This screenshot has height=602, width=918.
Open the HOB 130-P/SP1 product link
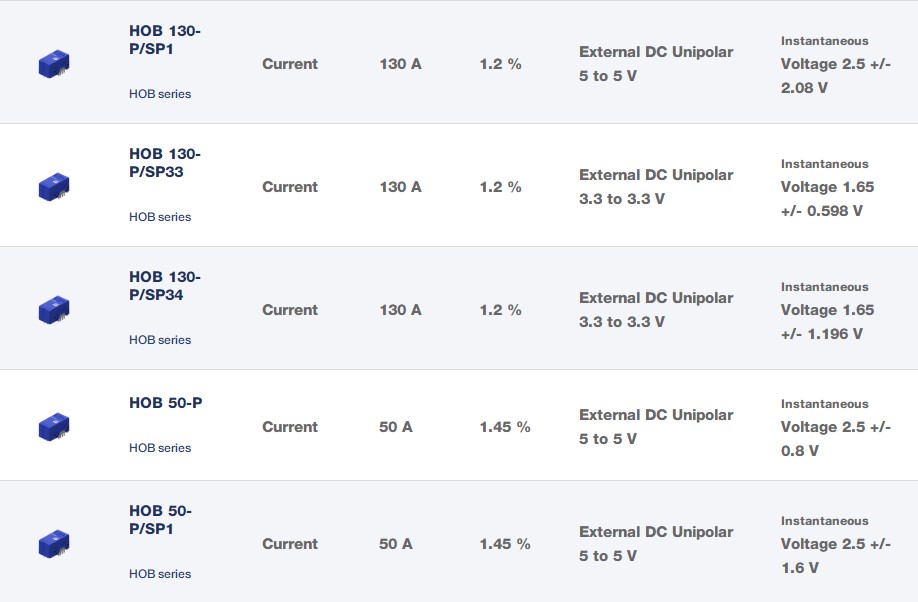coord(165,41)
